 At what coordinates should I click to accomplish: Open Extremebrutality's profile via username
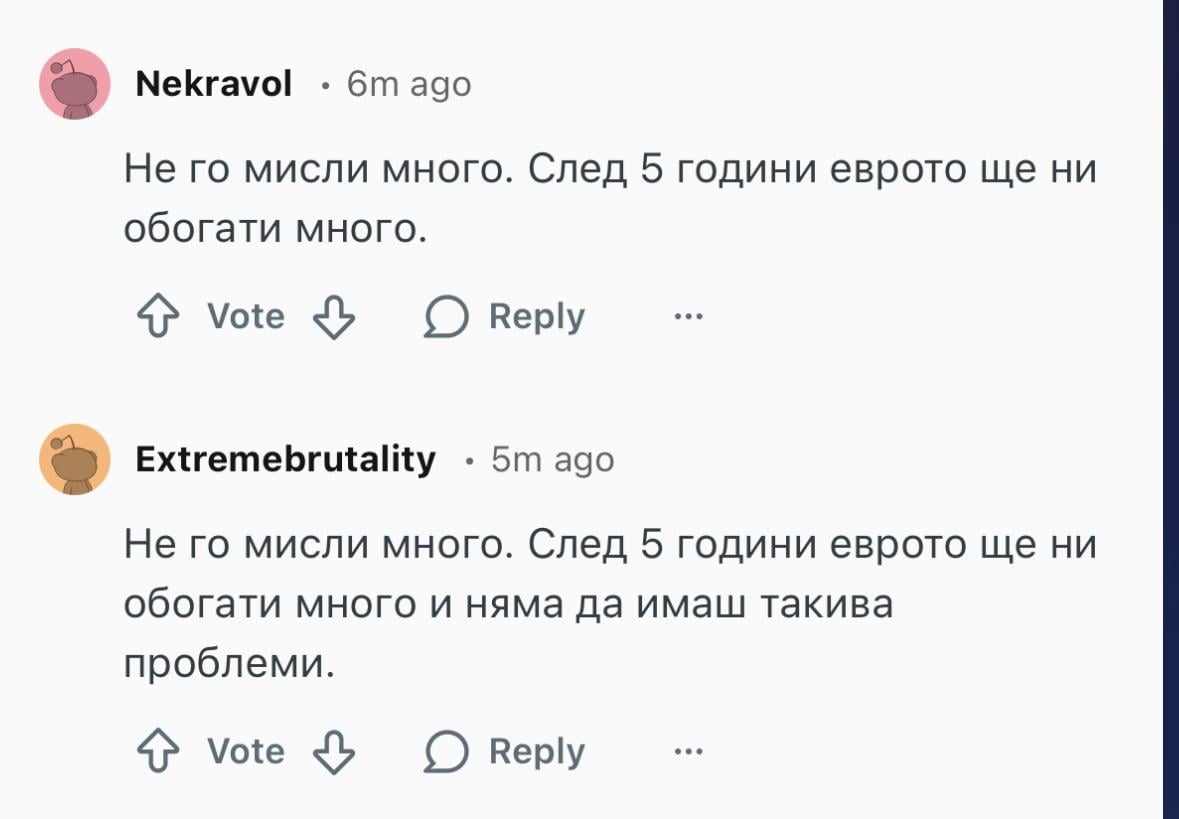point(283,461)
